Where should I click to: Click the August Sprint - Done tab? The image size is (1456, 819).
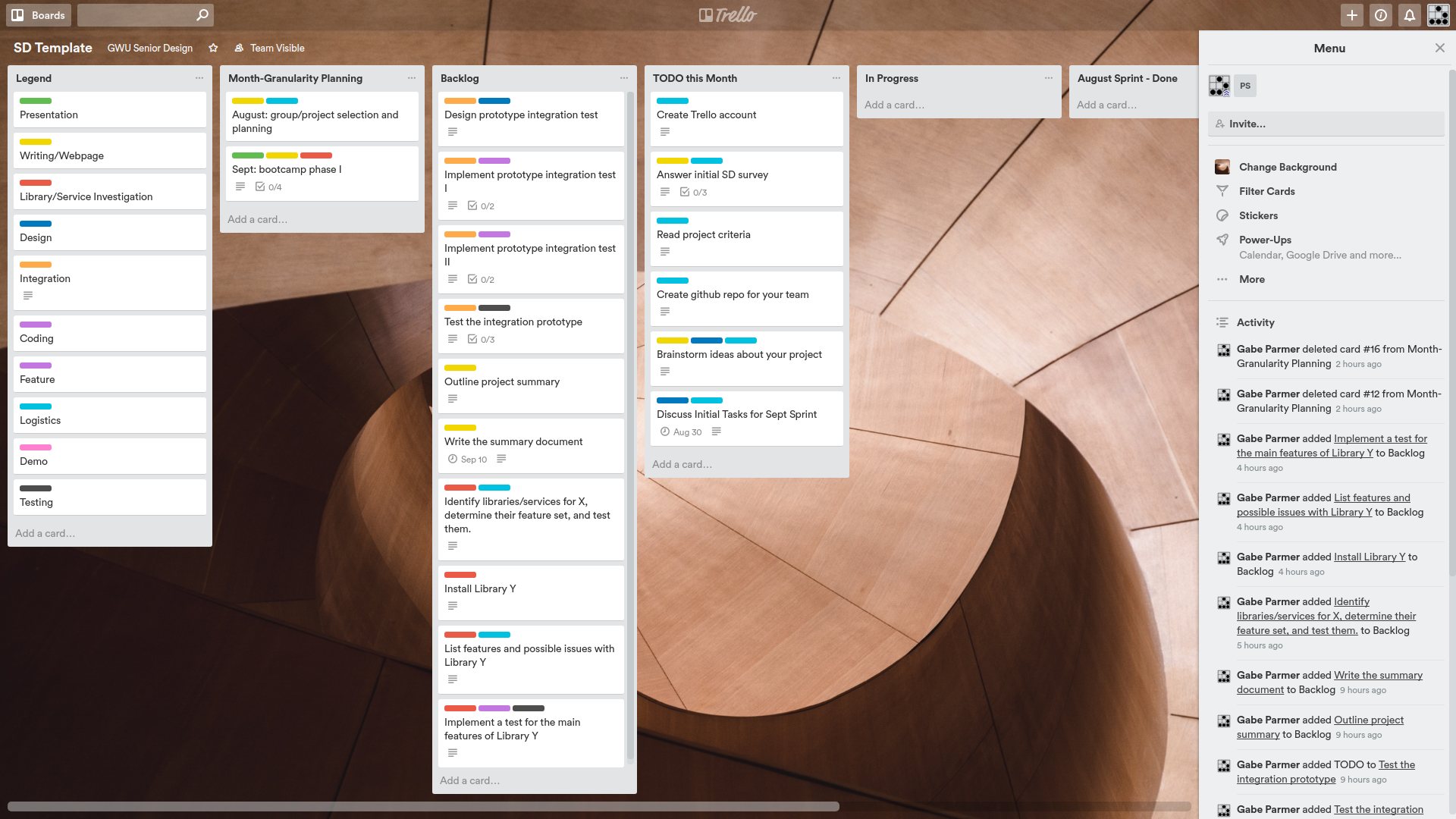tap(1127, 77)
